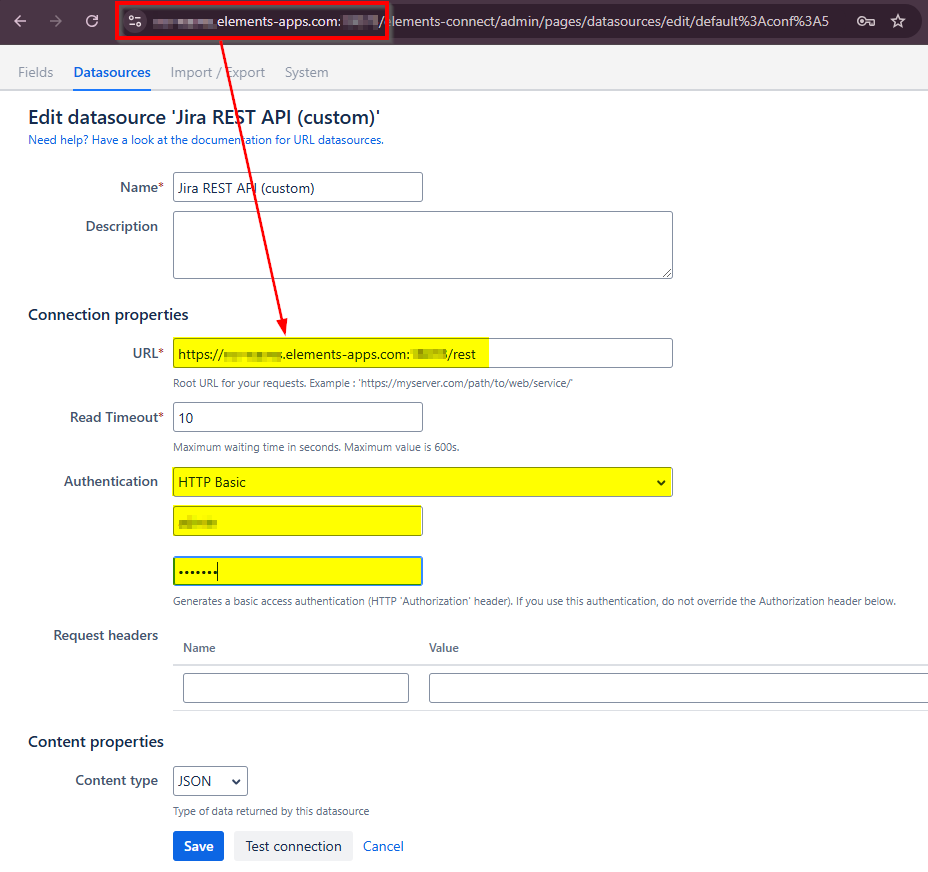
Task: Click the Cancel link
Action: point(383,846)
